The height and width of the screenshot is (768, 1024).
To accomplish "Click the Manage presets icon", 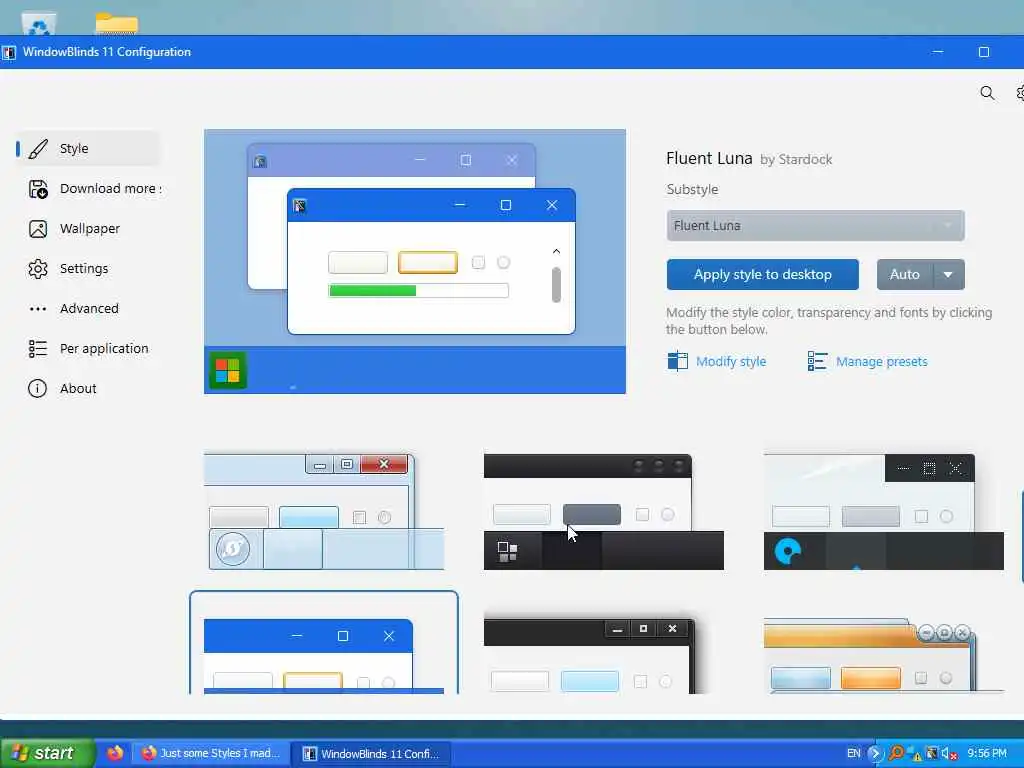I will point(817,361).
